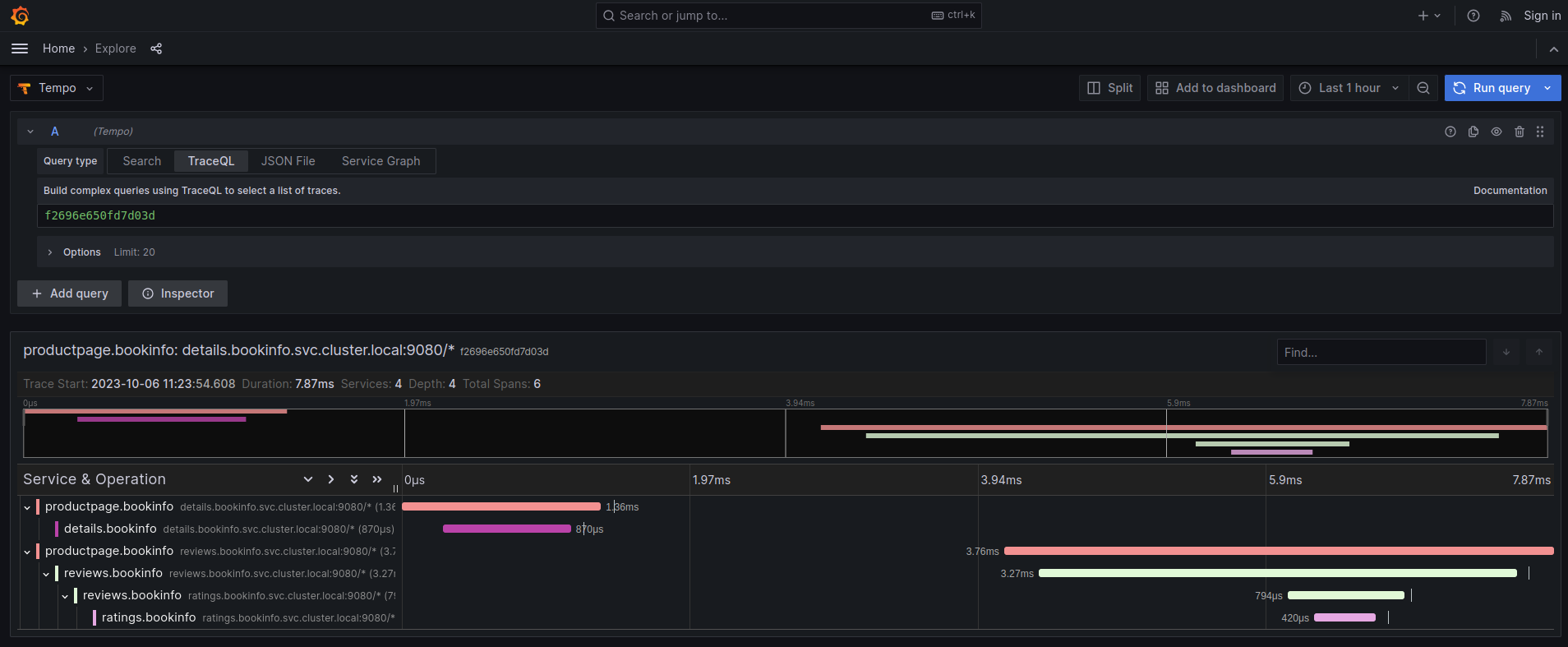The image size is (1568, 647).
Task: Click the Add query button
Action: (x=70, y=293)
